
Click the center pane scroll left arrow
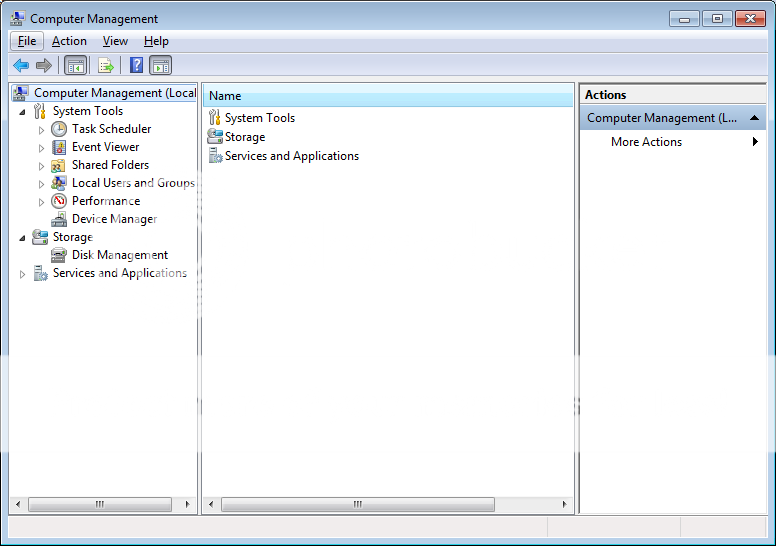[211, 504]
